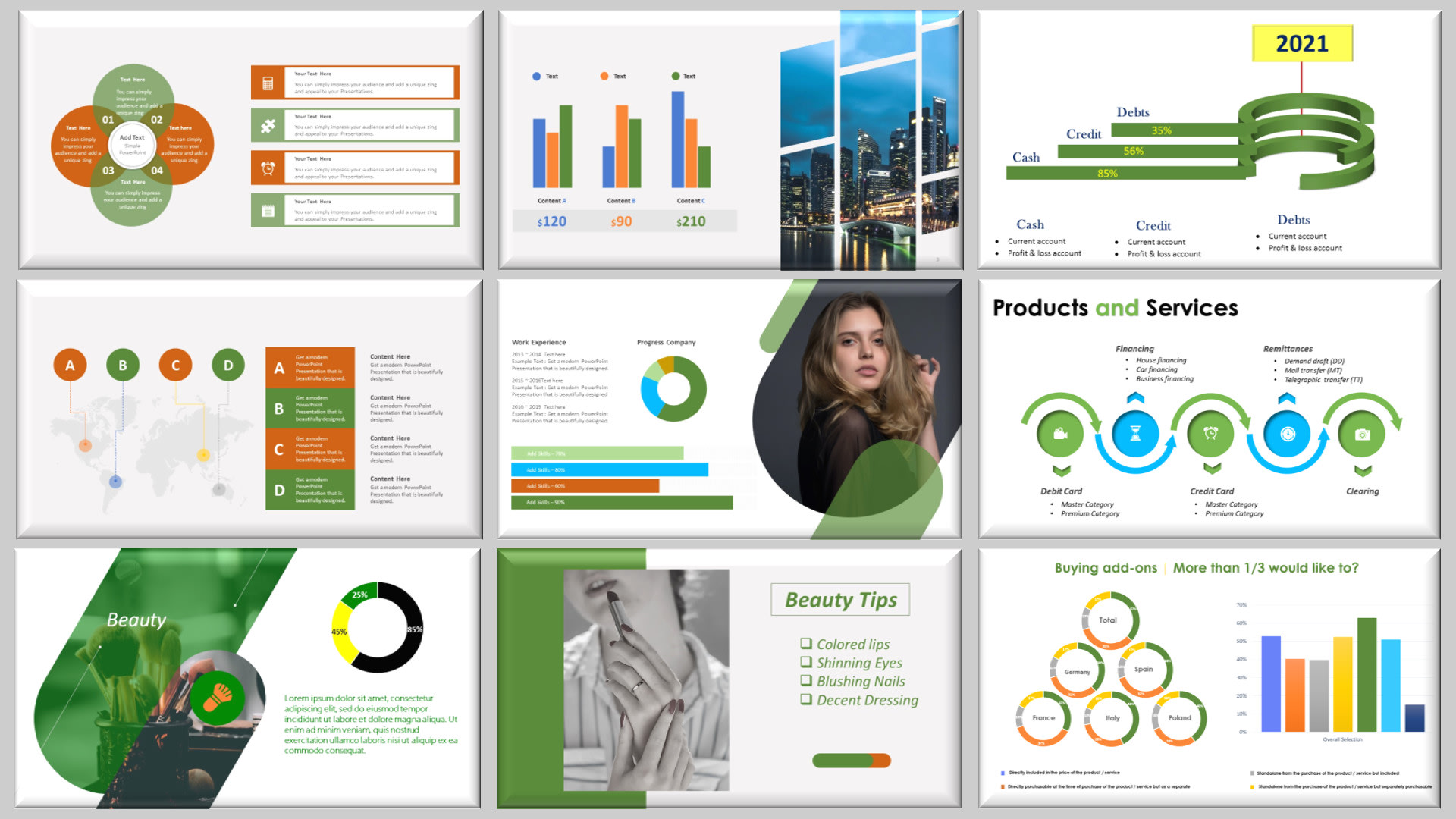The image size is (1456, 819).
Task: Click the orange round A marker above map
Action: [70, 365]
